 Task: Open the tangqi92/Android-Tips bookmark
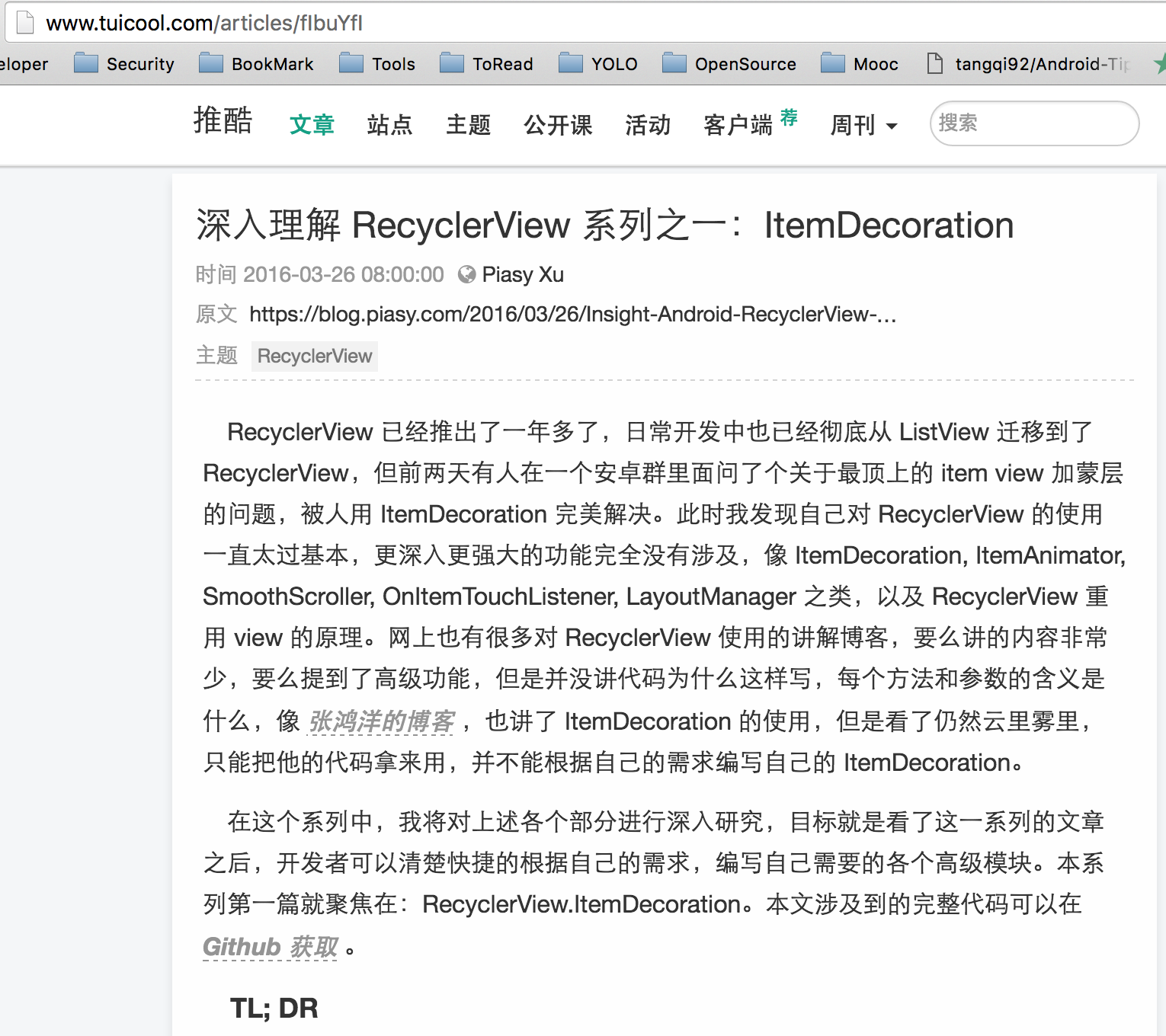tap(1029, 64)
